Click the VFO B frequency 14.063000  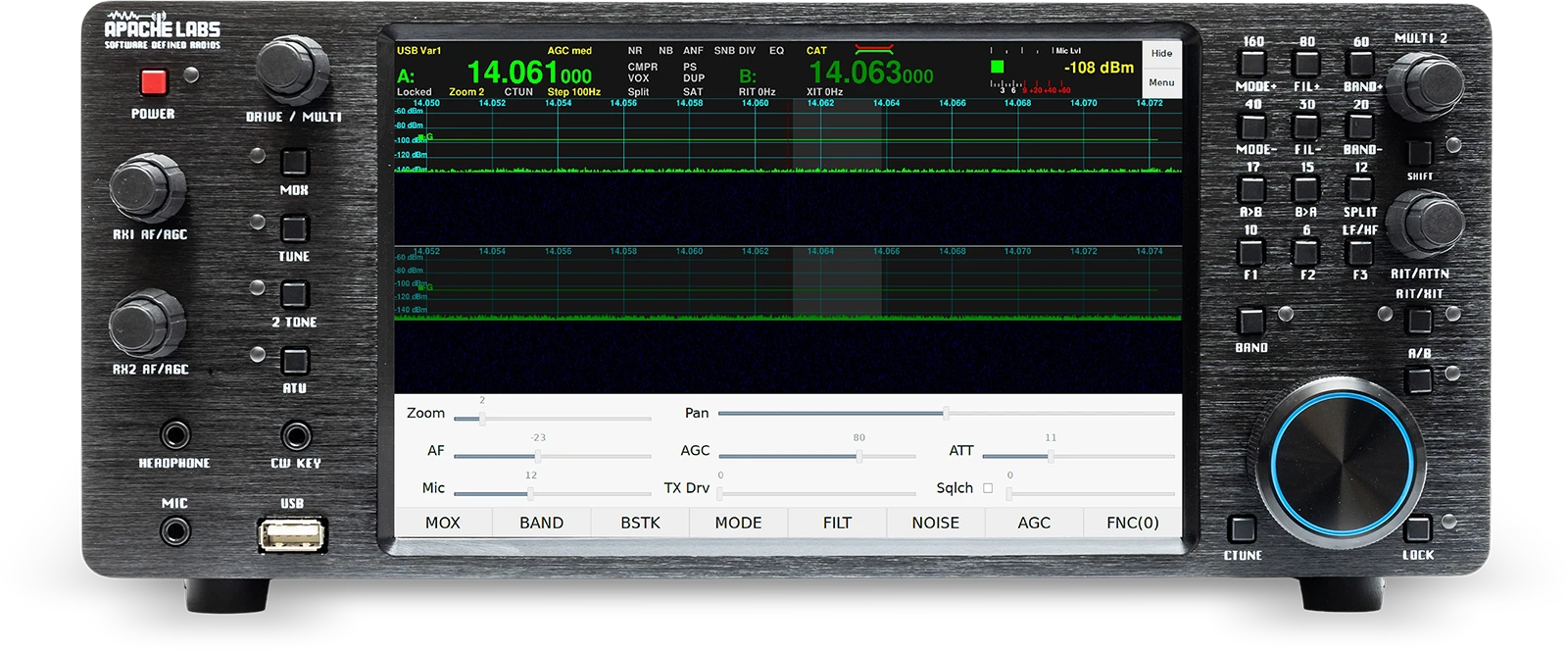coord(871,74)
